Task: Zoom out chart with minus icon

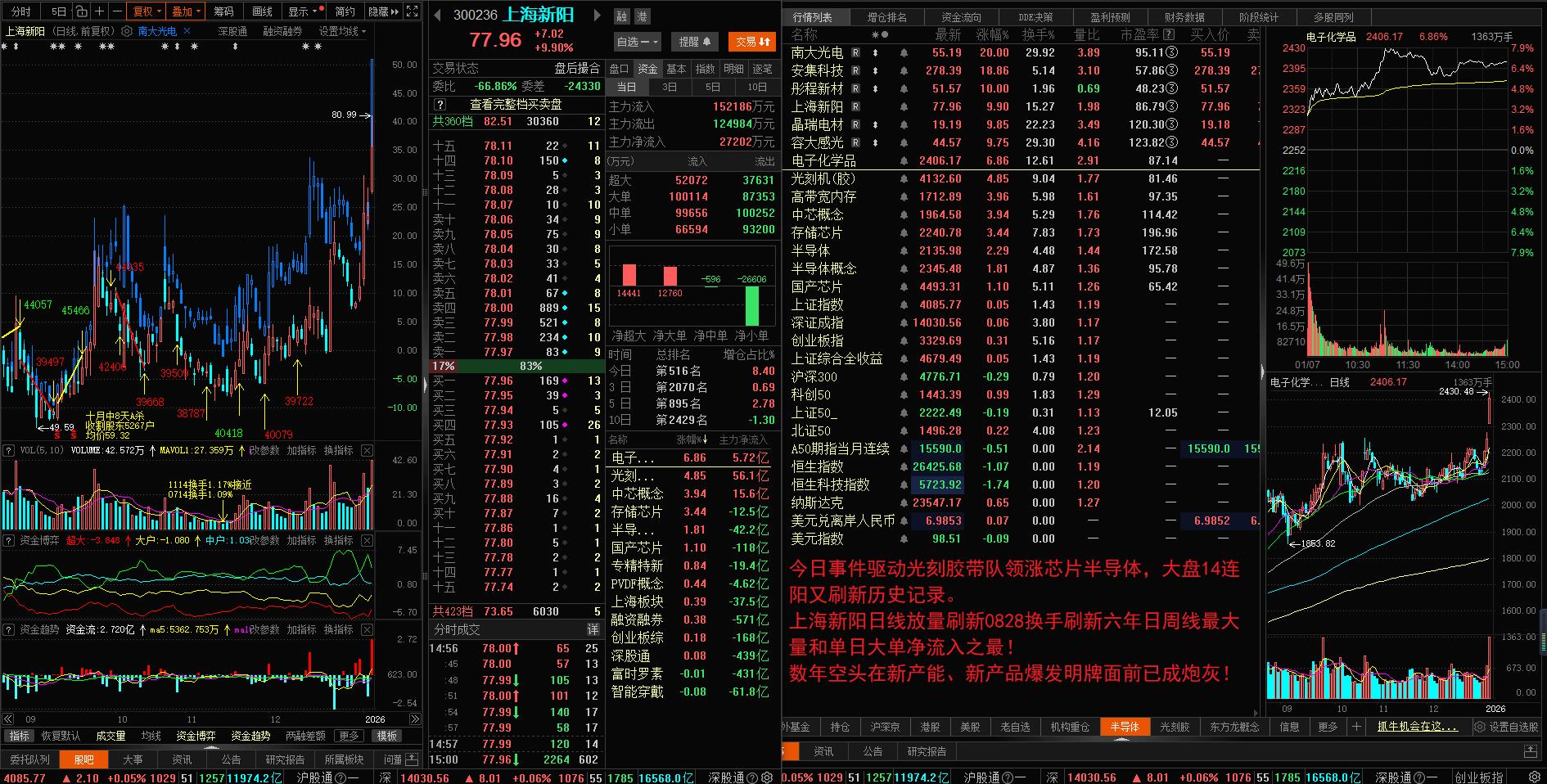Action: click(x=117, y=11)
